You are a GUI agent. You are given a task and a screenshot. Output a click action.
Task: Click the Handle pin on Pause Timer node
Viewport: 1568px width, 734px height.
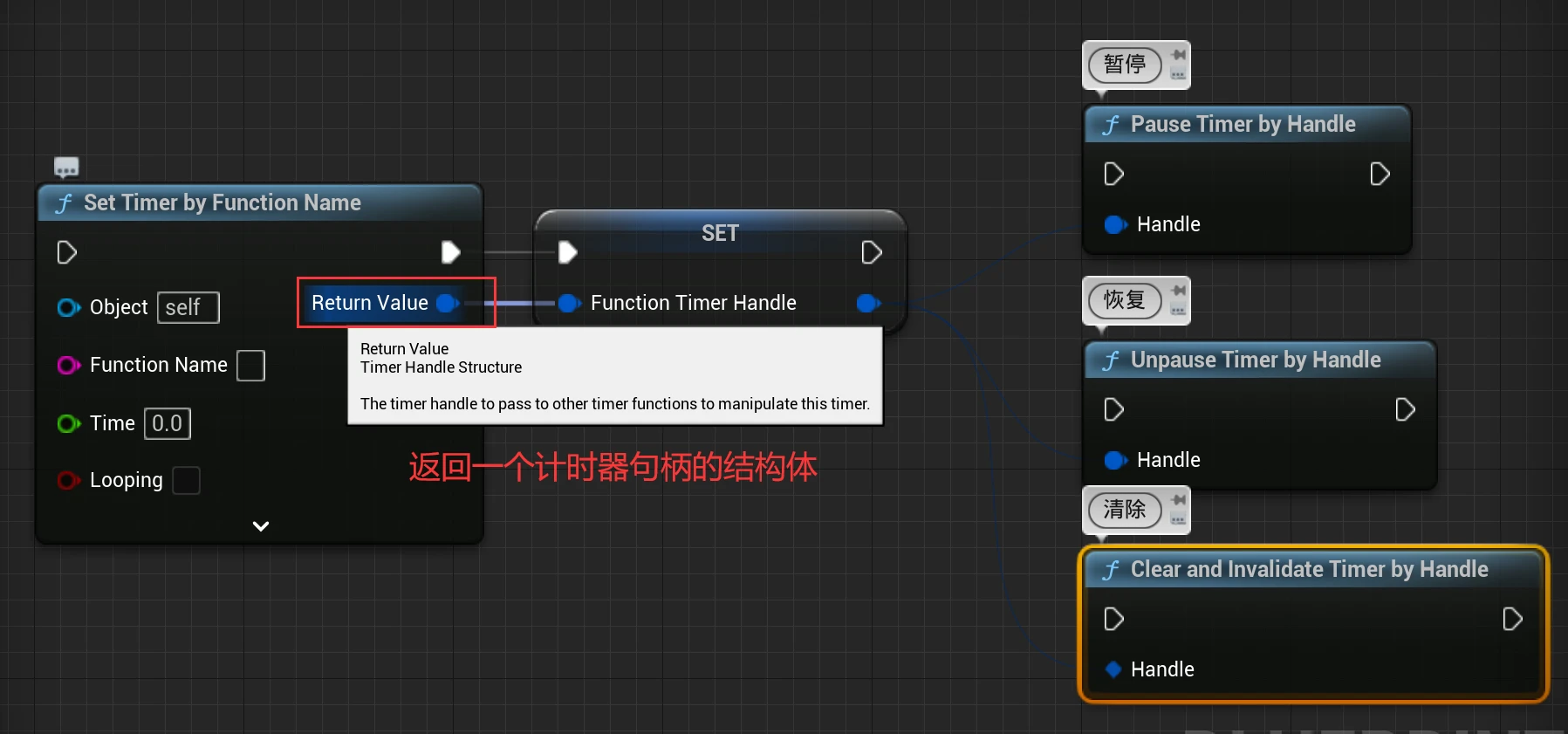(x=1115, y=224)
